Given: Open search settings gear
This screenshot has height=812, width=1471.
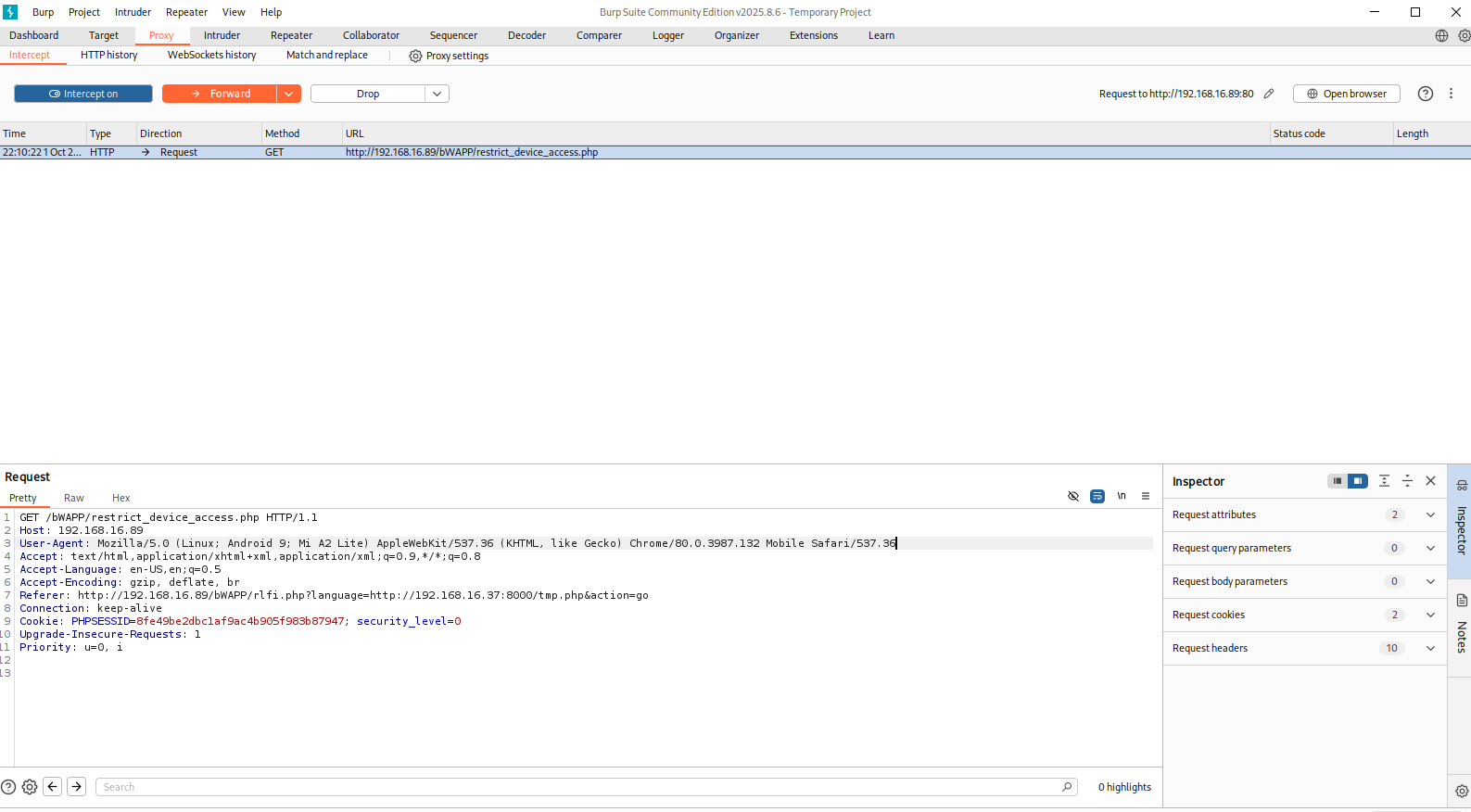Looking at the screenshot, I should (30, 787).
